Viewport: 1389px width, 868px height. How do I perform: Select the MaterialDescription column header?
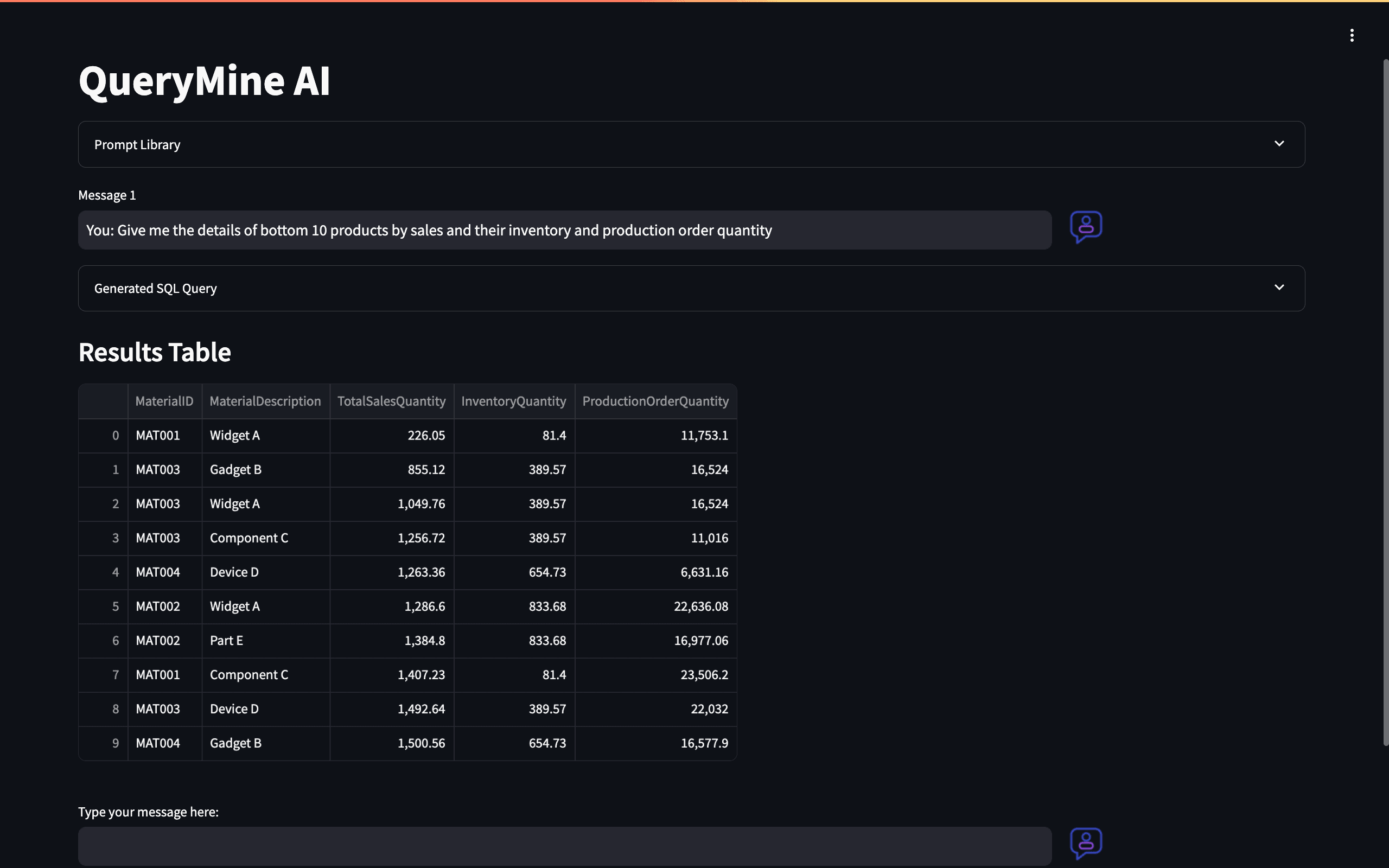(x=265, y=401)
